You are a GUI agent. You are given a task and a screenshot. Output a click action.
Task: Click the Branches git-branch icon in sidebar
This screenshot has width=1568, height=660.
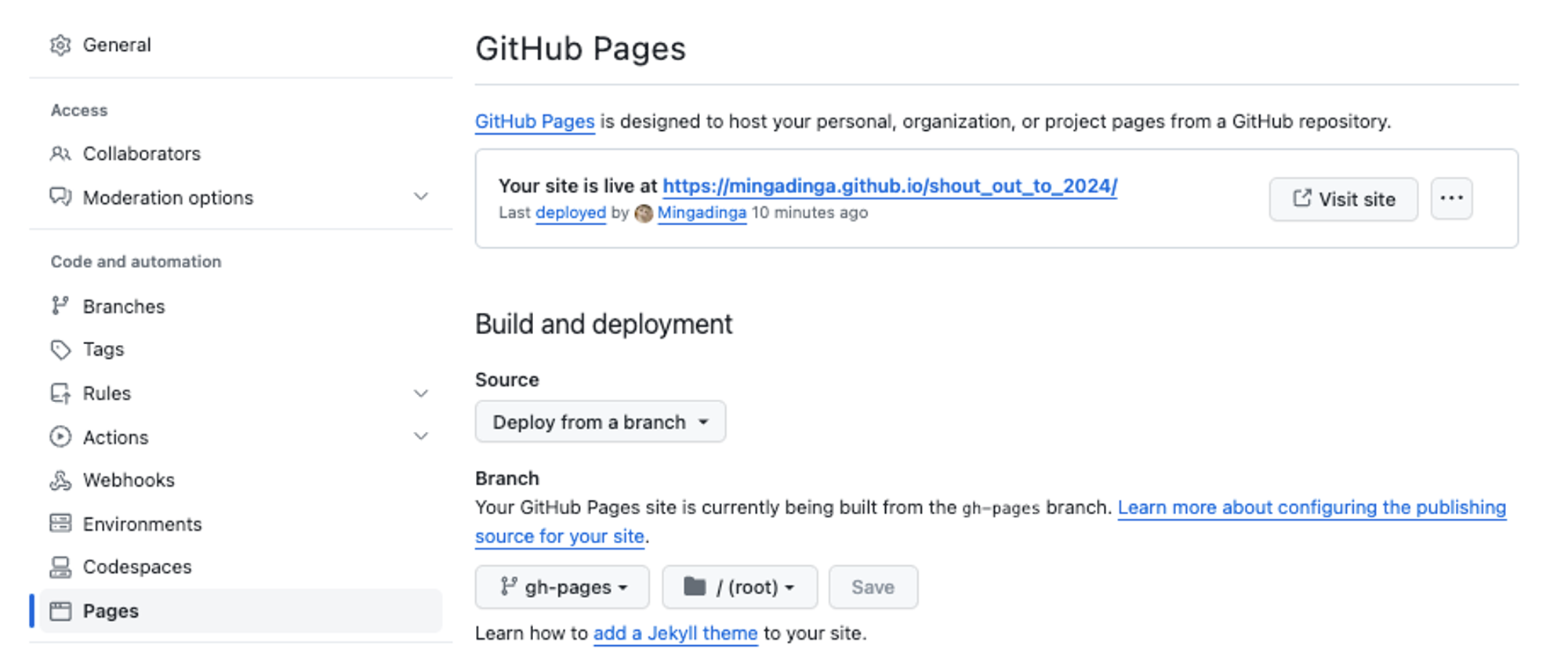point(60,306)
